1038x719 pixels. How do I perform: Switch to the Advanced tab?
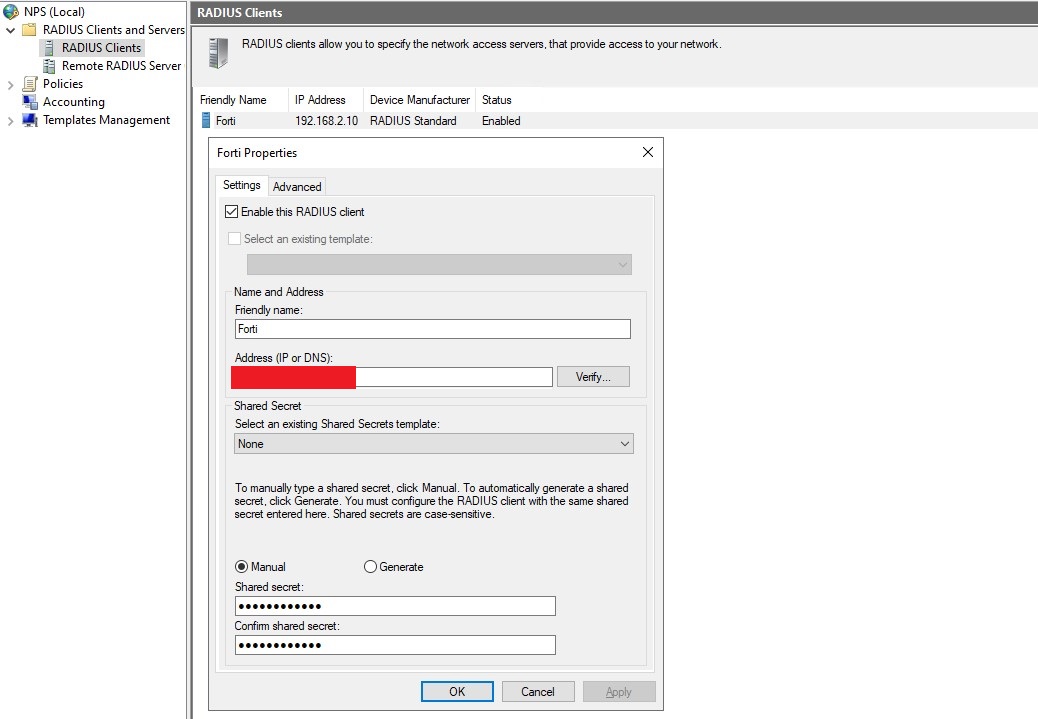(x=297, y=187)
